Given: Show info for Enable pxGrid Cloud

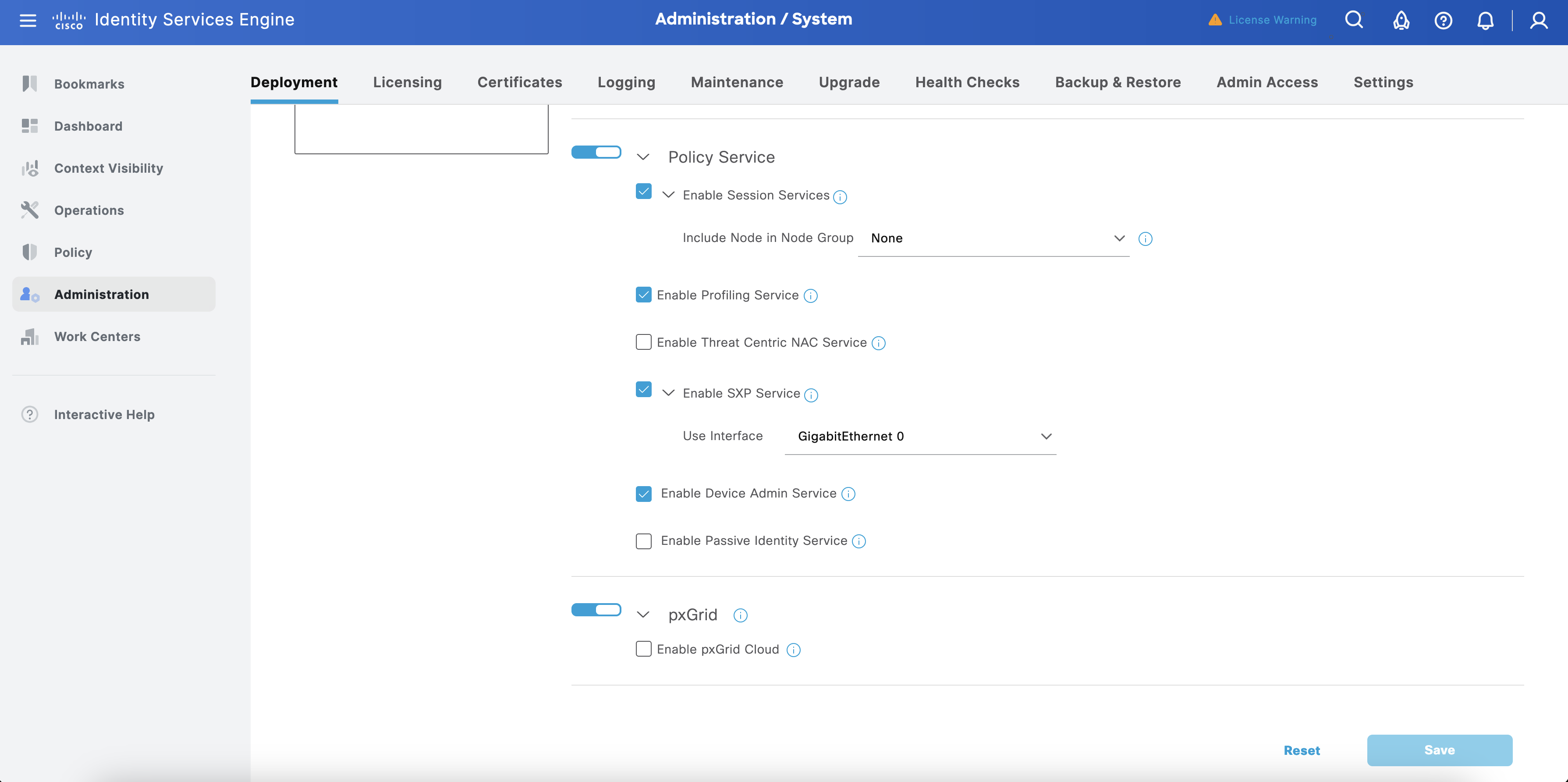Looking at the screenshot, I should click(793, 650).
